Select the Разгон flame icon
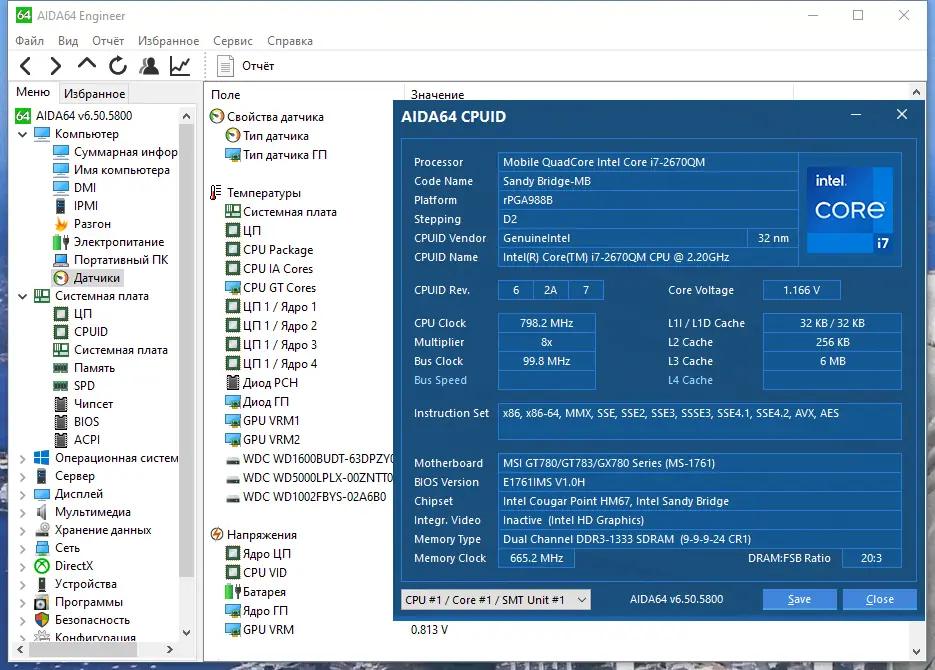The width and height of the screenshot is (935, 670). click(61, 224)
